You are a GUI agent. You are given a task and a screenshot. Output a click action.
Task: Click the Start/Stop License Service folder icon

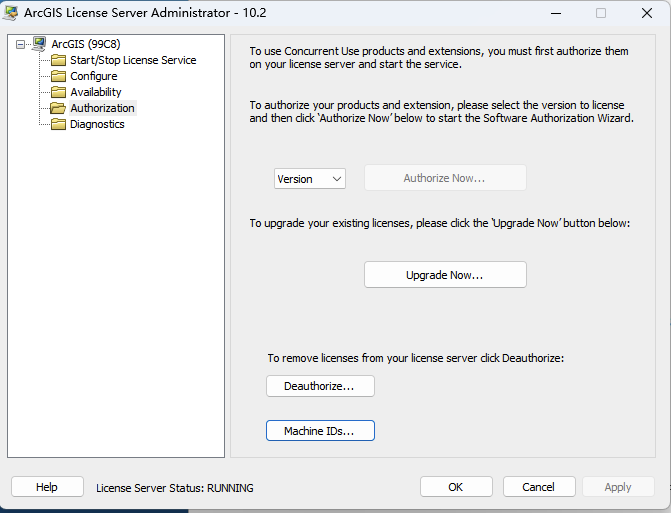pyautogui.click(x=58, y=60)
